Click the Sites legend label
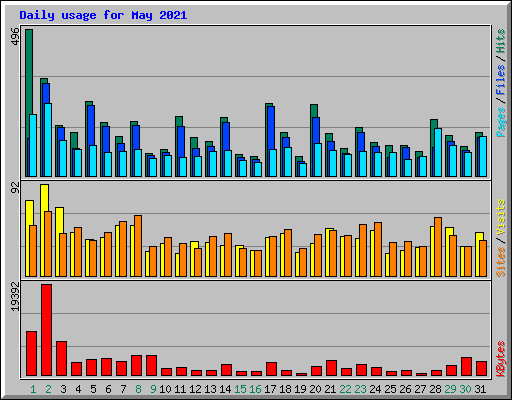 click(x=500, y=262)
